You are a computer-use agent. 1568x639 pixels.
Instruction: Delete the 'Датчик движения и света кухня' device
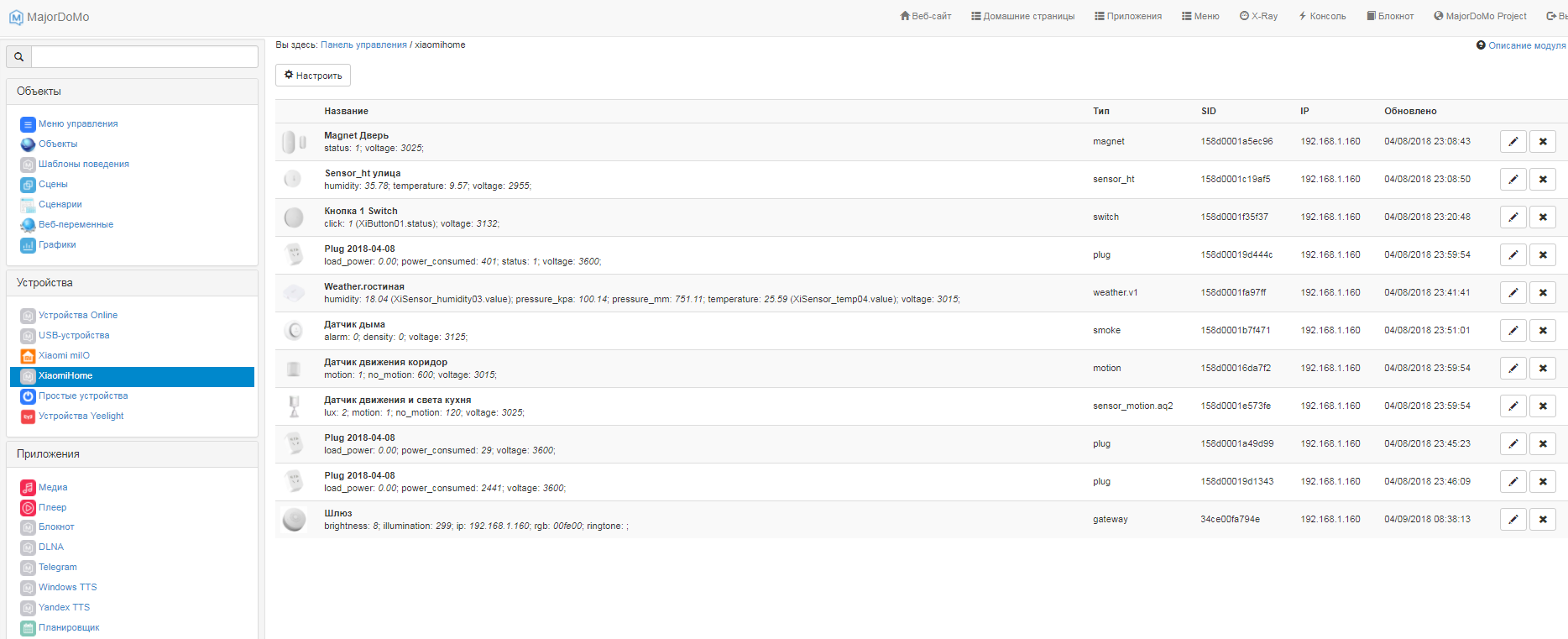point(1543,406)
